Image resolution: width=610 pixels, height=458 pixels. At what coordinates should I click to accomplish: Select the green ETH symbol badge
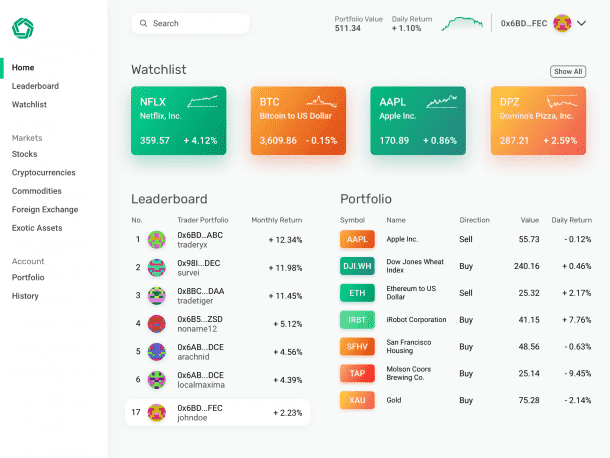pos(357,293)
